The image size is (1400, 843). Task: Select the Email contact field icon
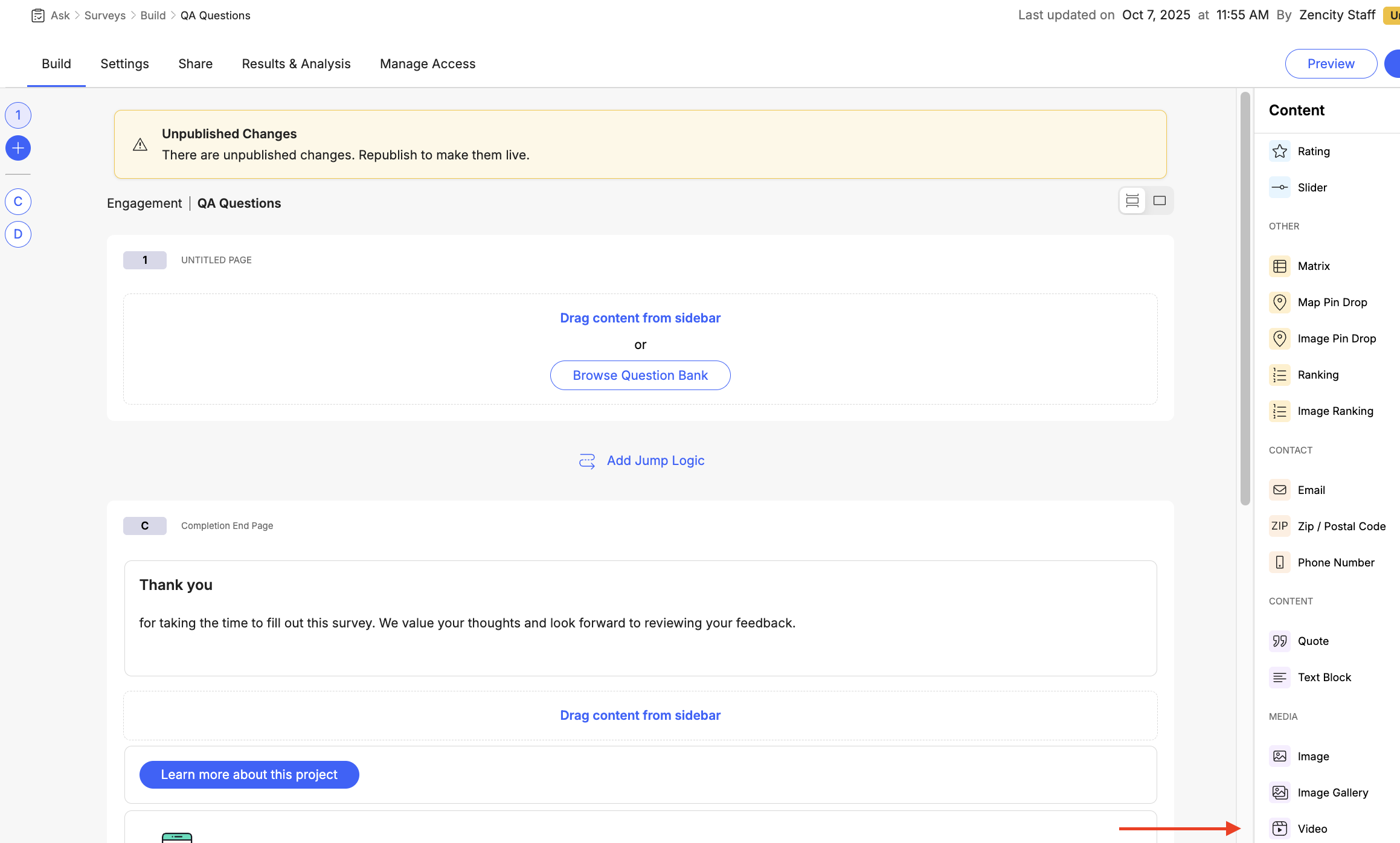point(1279,490)
